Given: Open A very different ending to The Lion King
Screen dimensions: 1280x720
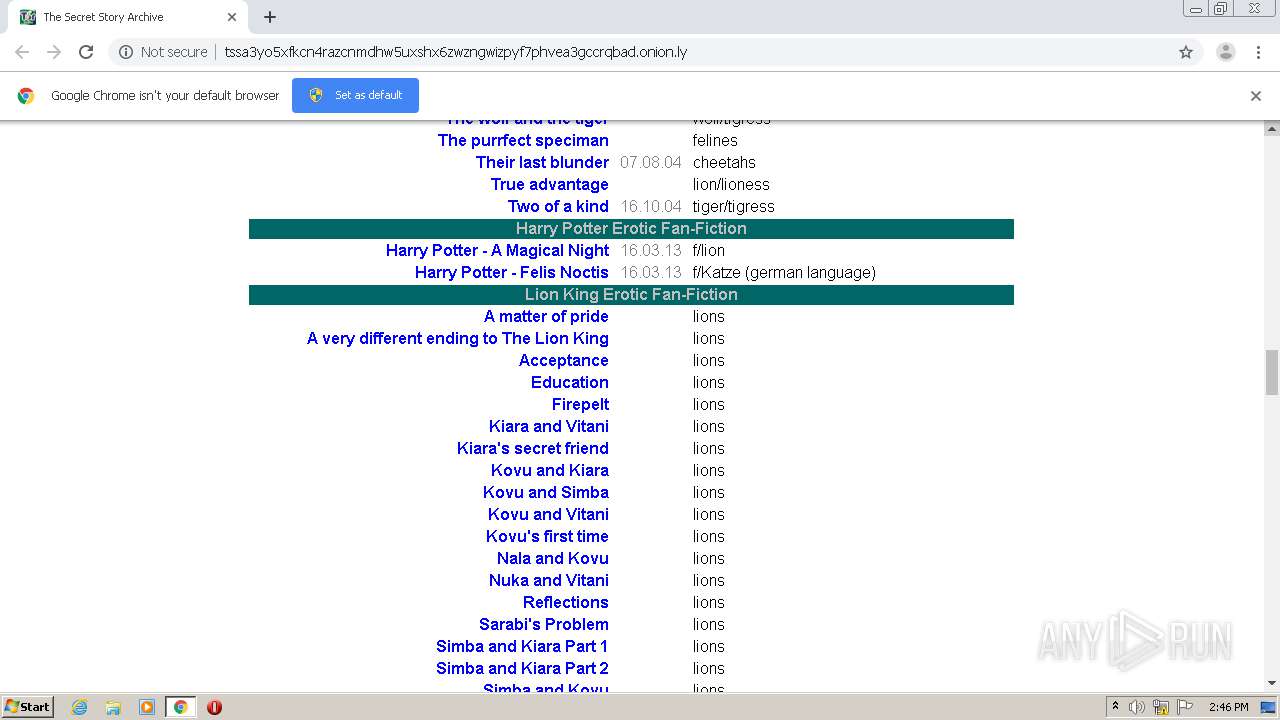Looking at the screenshot, I should pyautogui.click(x=457, y=338).
